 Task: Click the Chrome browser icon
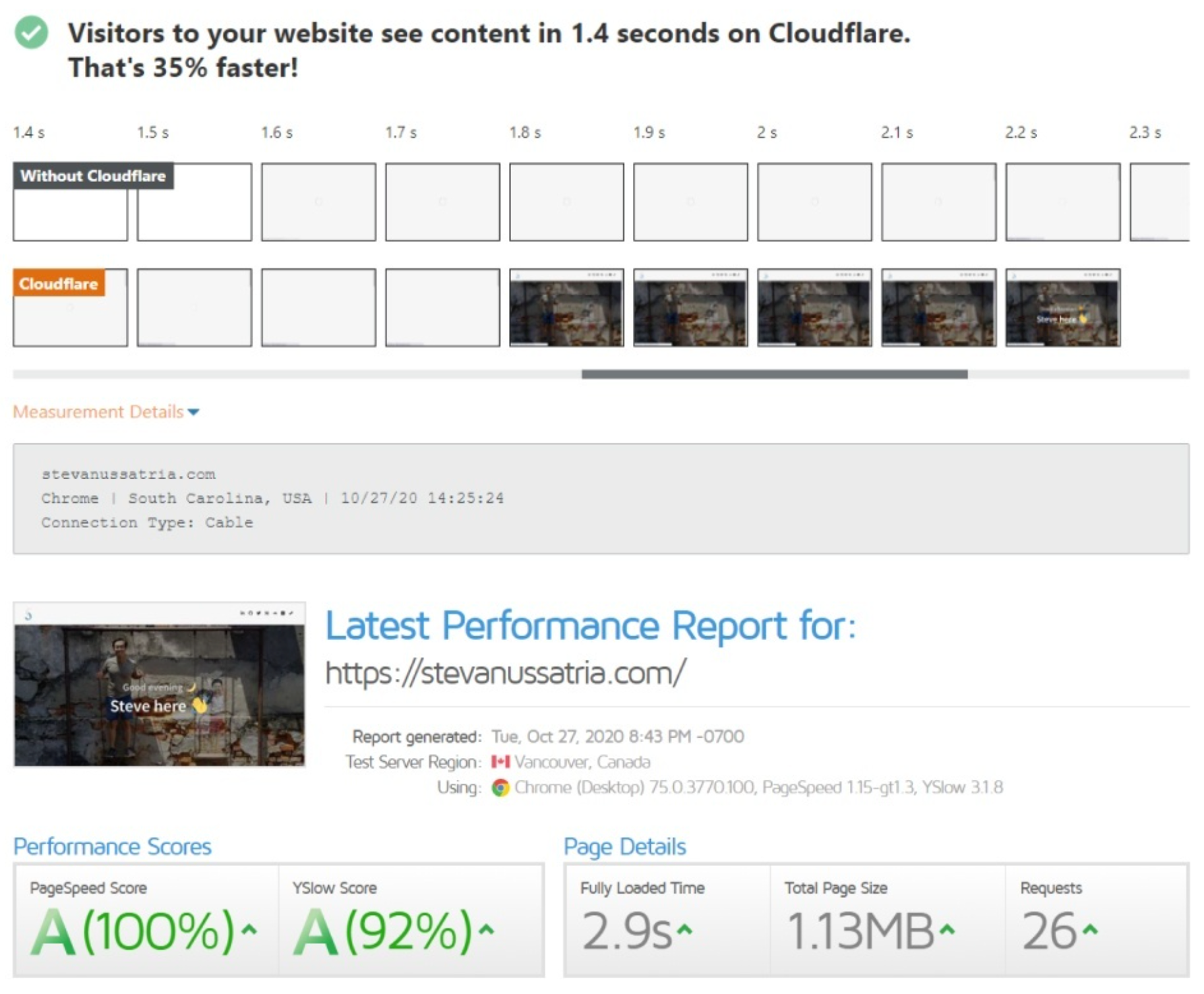(500, 788)
